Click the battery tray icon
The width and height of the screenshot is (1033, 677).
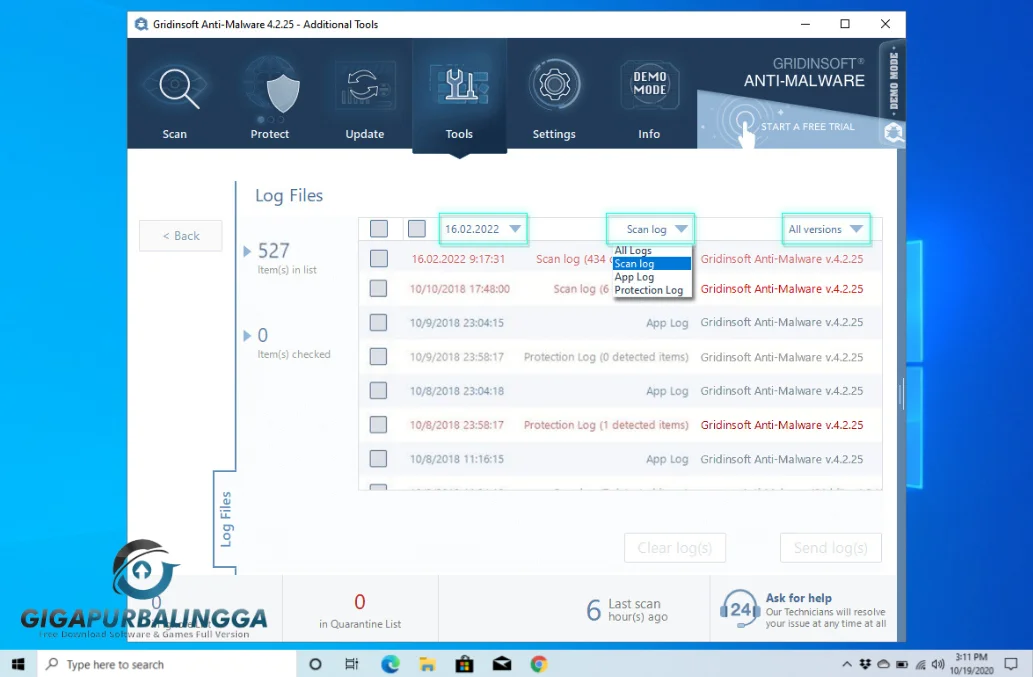coord(902,664)
